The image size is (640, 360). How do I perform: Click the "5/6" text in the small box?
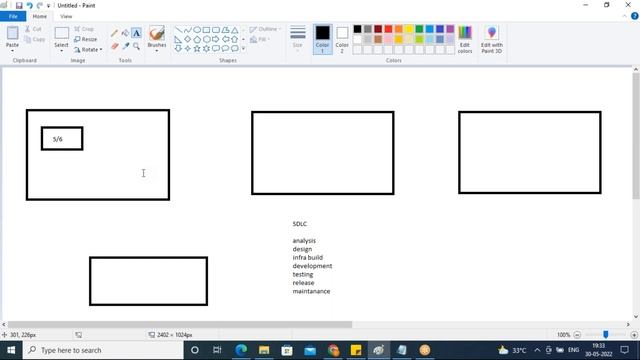tap(58, 139)
